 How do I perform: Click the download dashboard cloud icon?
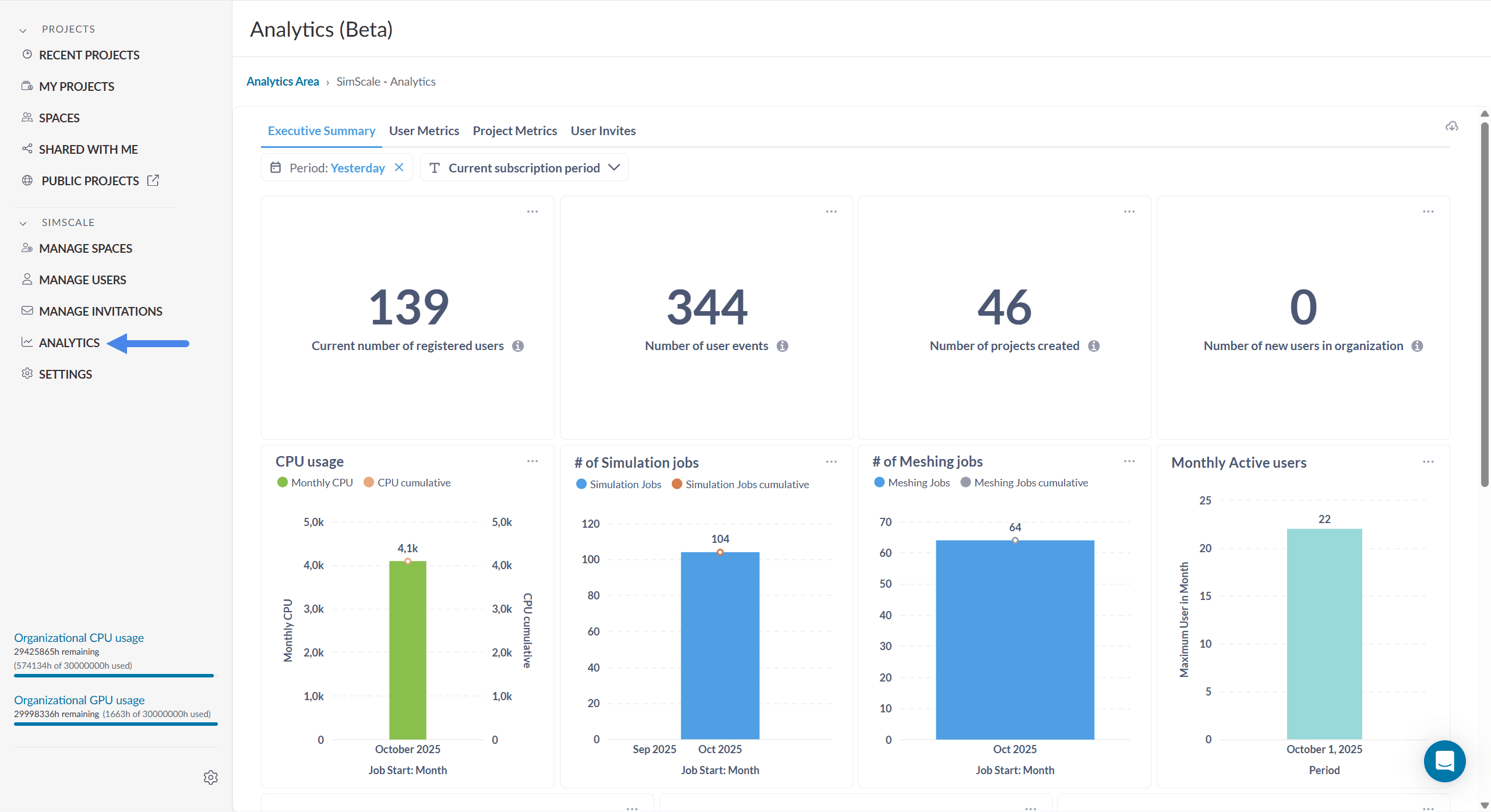1451,126
